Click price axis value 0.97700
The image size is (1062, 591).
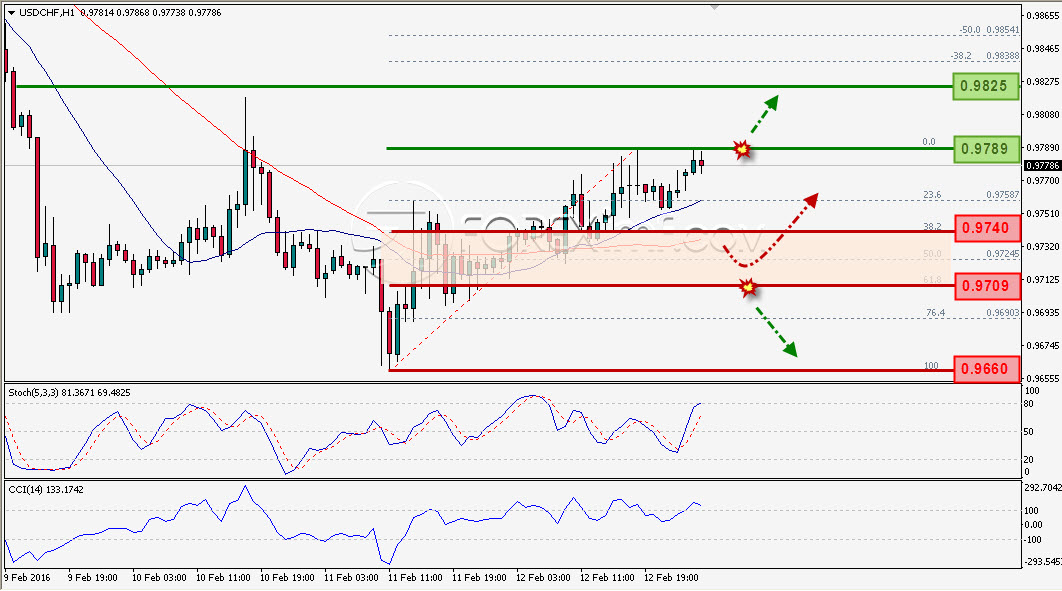1043,181
